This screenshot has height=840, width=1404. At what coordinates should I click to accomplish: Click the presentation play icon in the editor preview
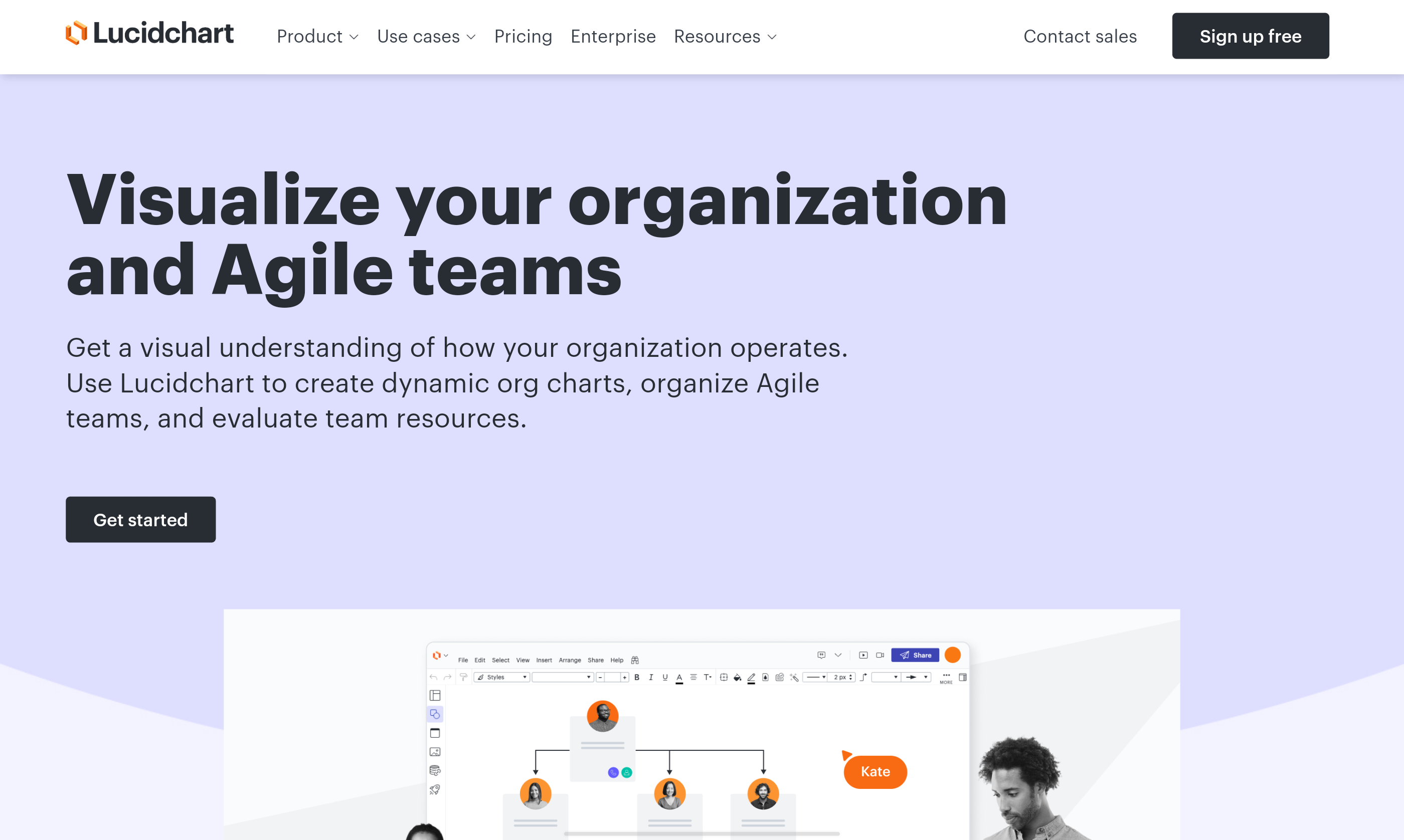tap(864, 656)
